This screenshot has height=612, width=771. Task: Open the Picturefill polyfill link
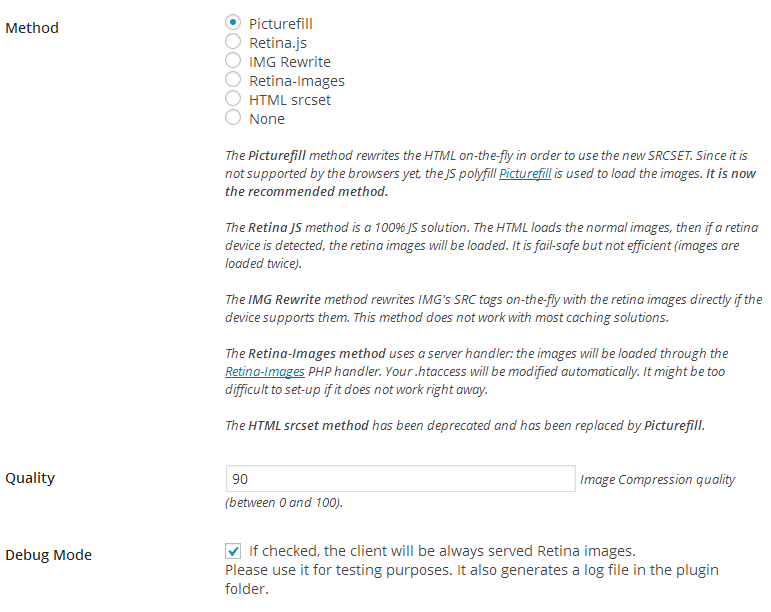point(525,174)
